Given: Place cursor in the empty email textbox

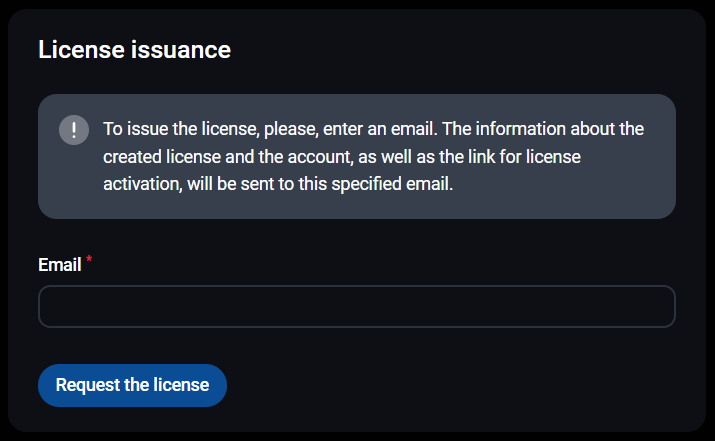Looking at the screenshot, I should coord(357,306).
